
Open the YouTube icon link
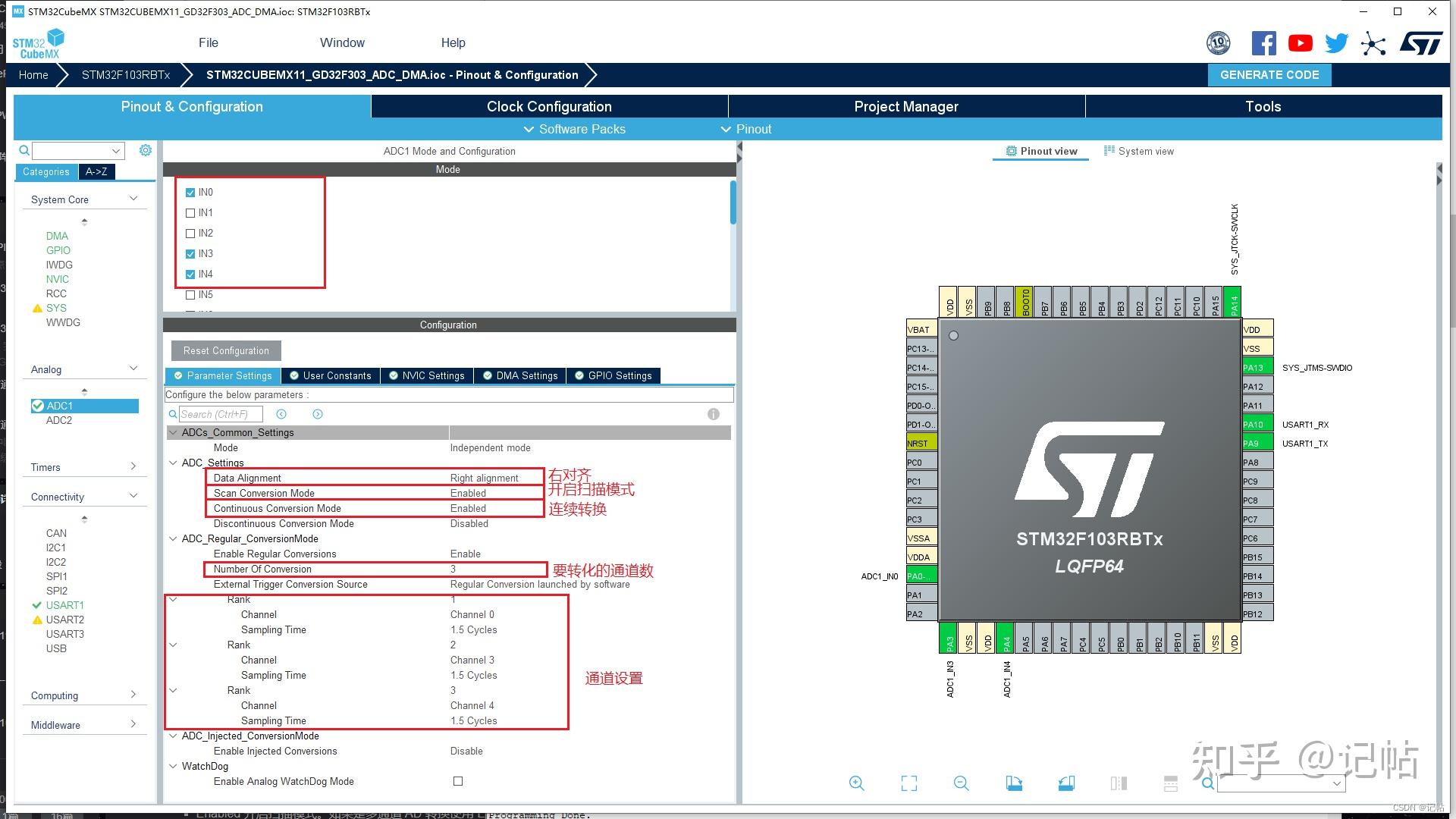[x=1300, y=43]
